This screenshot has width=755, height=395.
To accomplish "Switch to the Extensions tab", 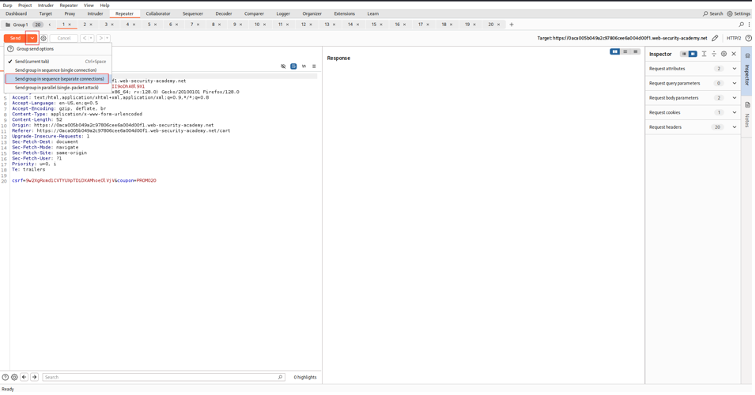I will (x=344, y=14).
